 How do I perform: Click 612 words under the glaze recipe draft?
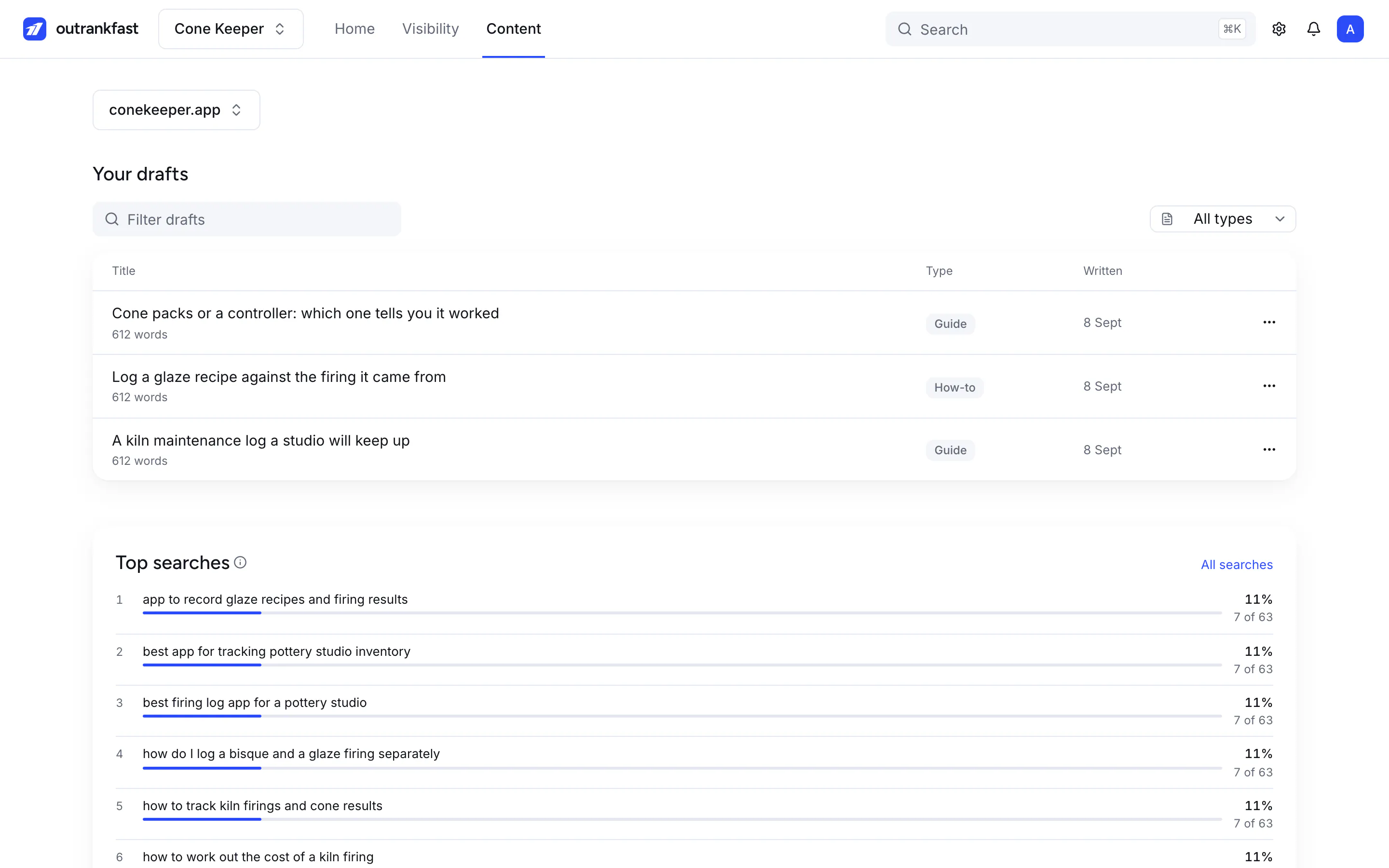[x=139, y=397]
